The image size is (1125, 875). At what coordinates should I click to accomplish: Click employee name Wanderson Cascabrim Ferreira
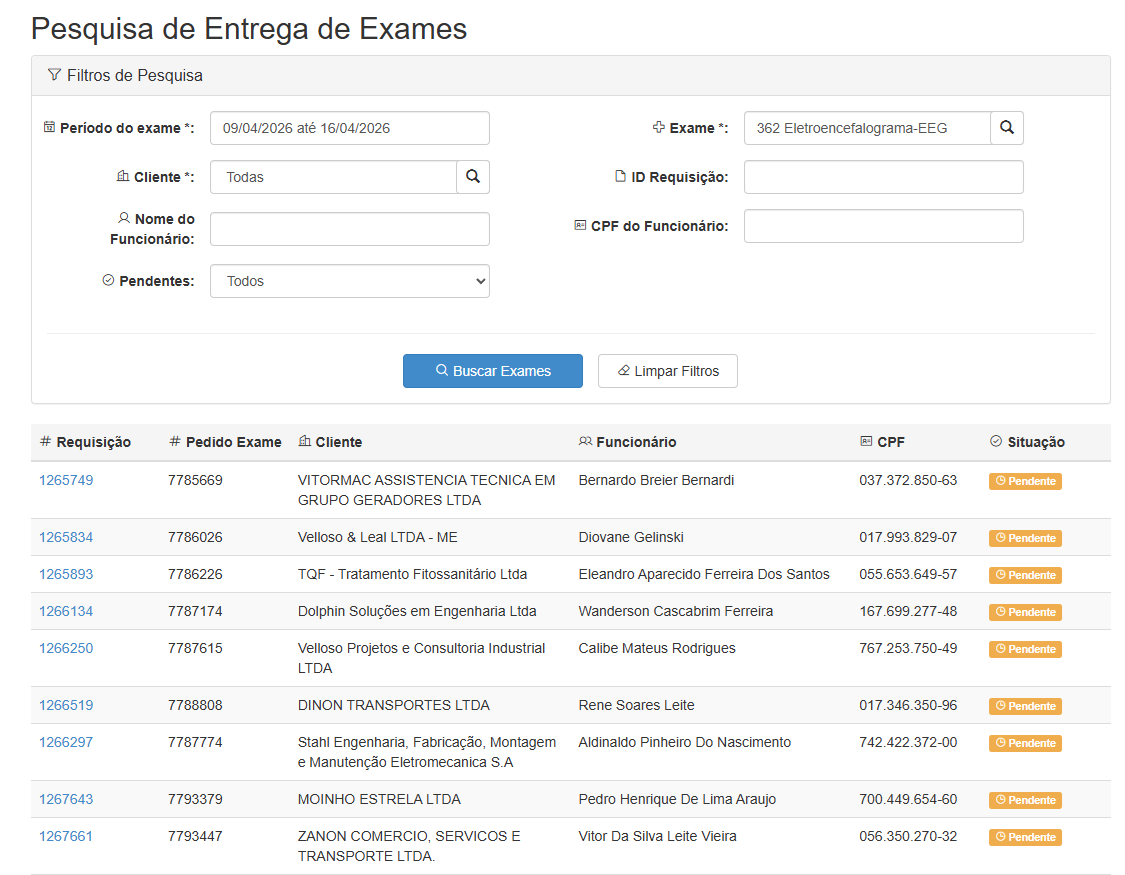pos(676,611)
